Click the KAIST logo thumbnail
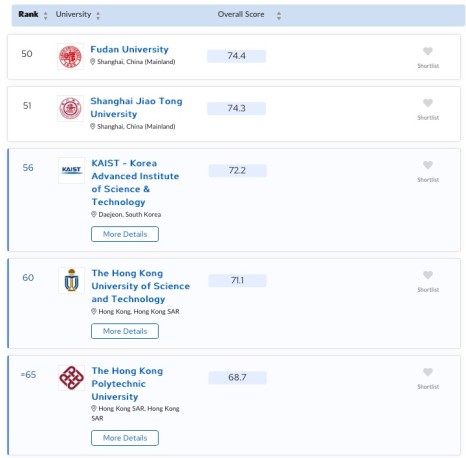This screenshot has width=466, height=458. click(71, 170)
